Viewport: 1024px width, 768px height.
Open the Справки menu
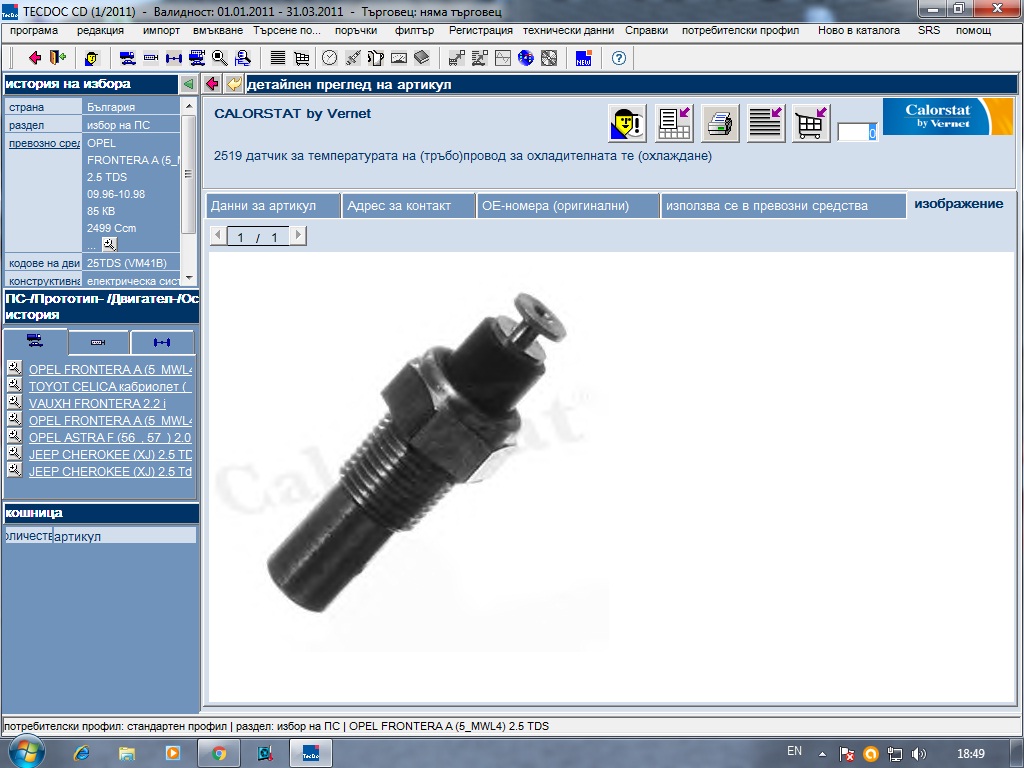[646, 30]
